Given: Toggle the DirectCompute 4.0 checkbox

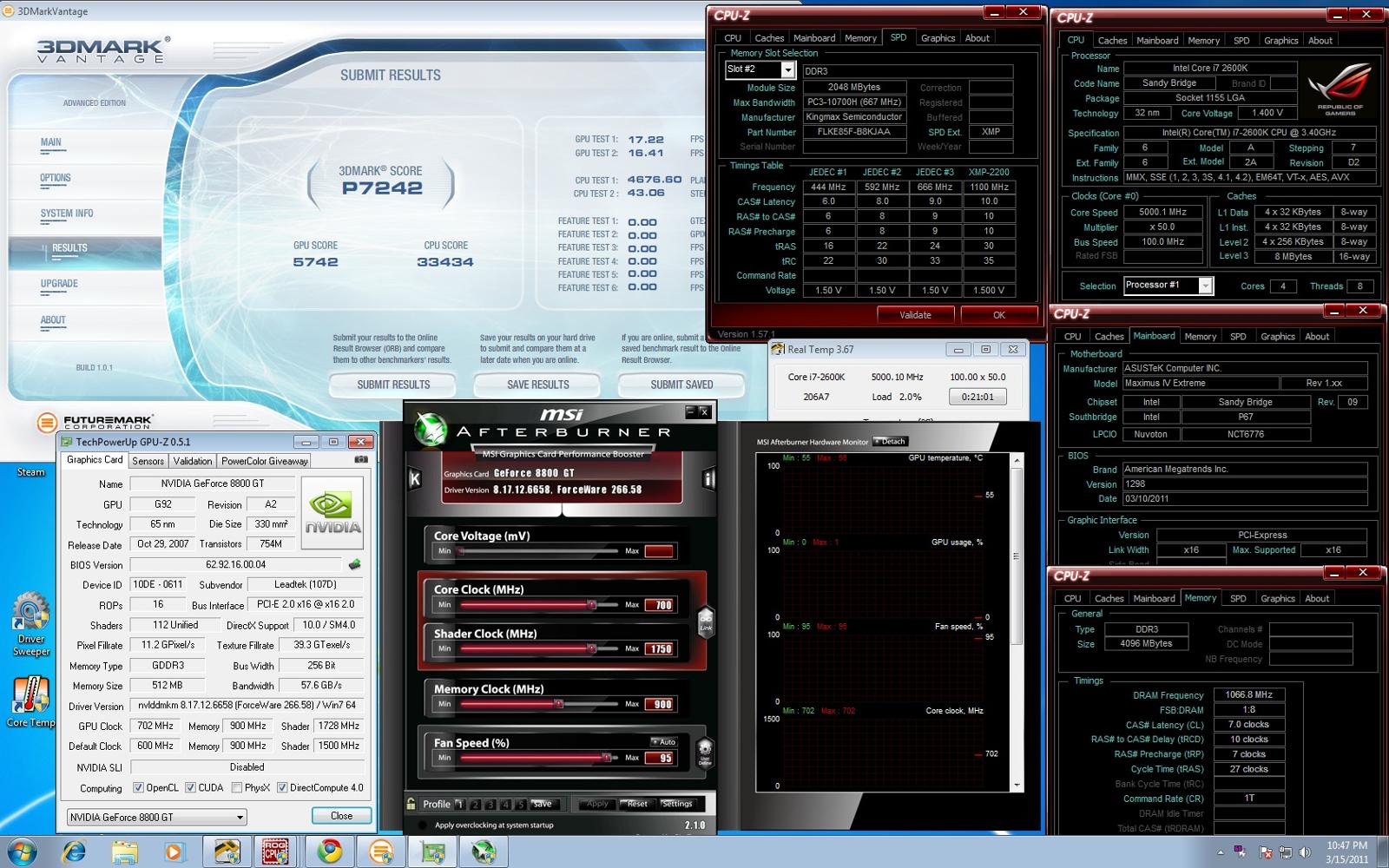Looking at the screenshot, I should [282, 788].
